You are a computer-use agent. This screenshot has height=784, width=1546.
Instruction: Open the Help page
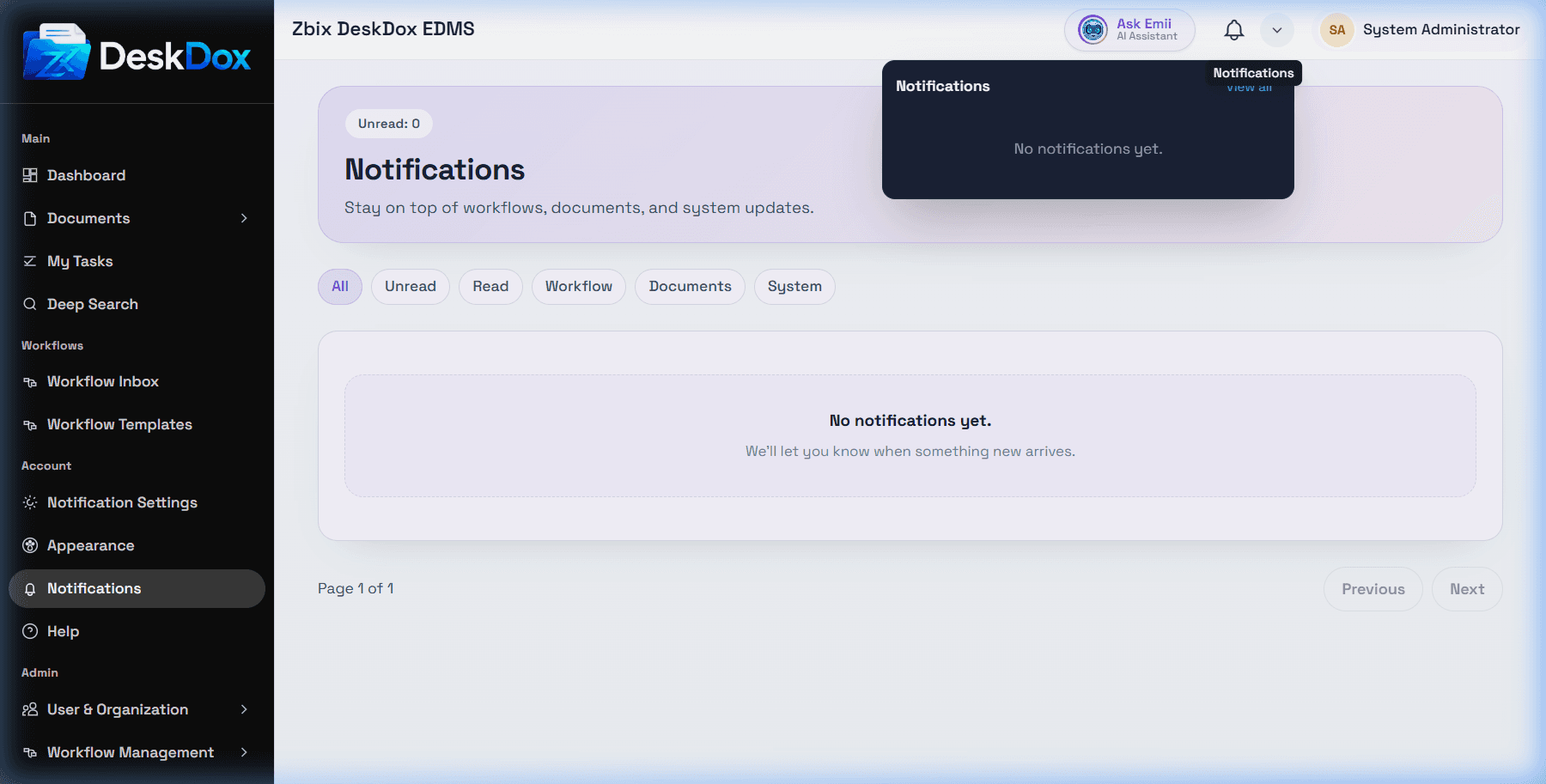[x=137, y=631]
